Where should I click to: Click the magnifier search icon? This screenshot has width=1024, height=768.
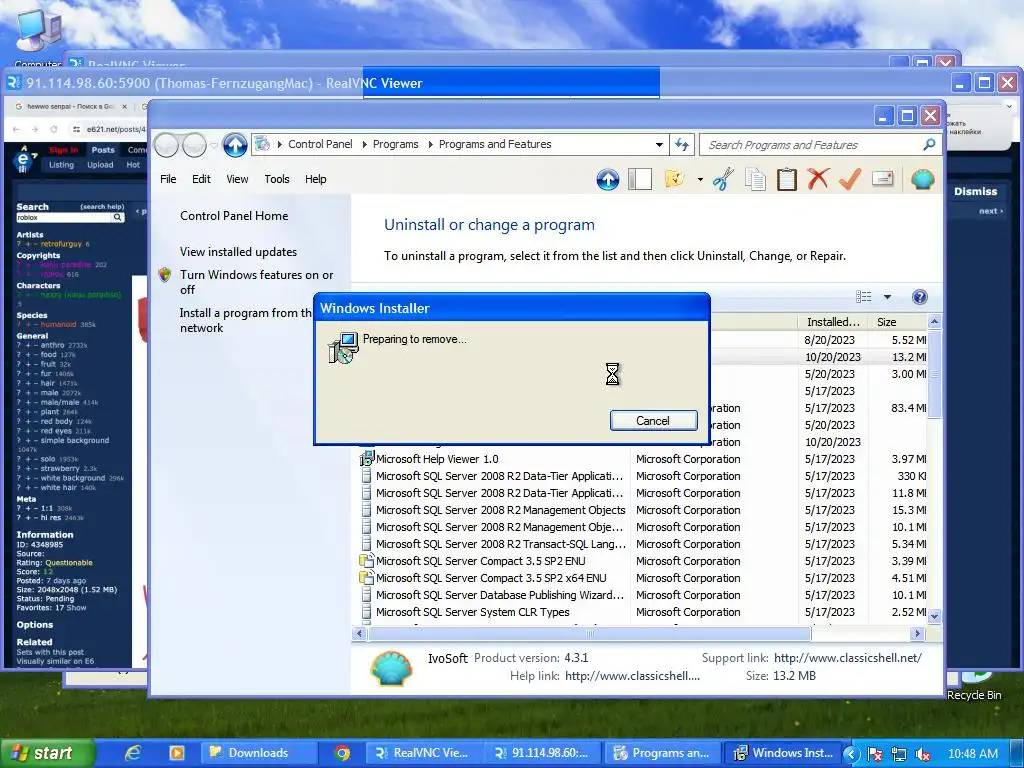click(x=929, y=144)
